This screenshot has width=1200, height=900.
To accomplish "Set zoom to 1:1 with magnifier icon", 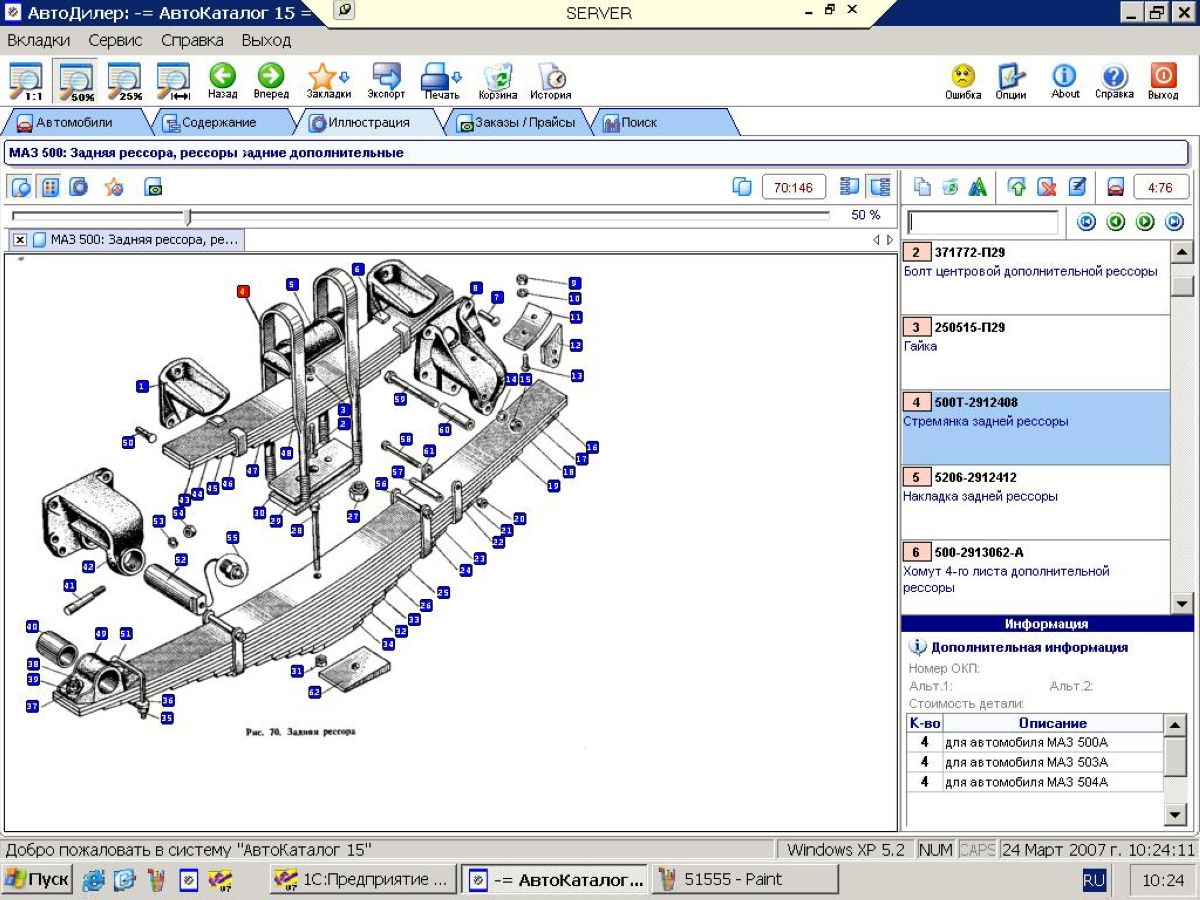I will pos(27,80).
